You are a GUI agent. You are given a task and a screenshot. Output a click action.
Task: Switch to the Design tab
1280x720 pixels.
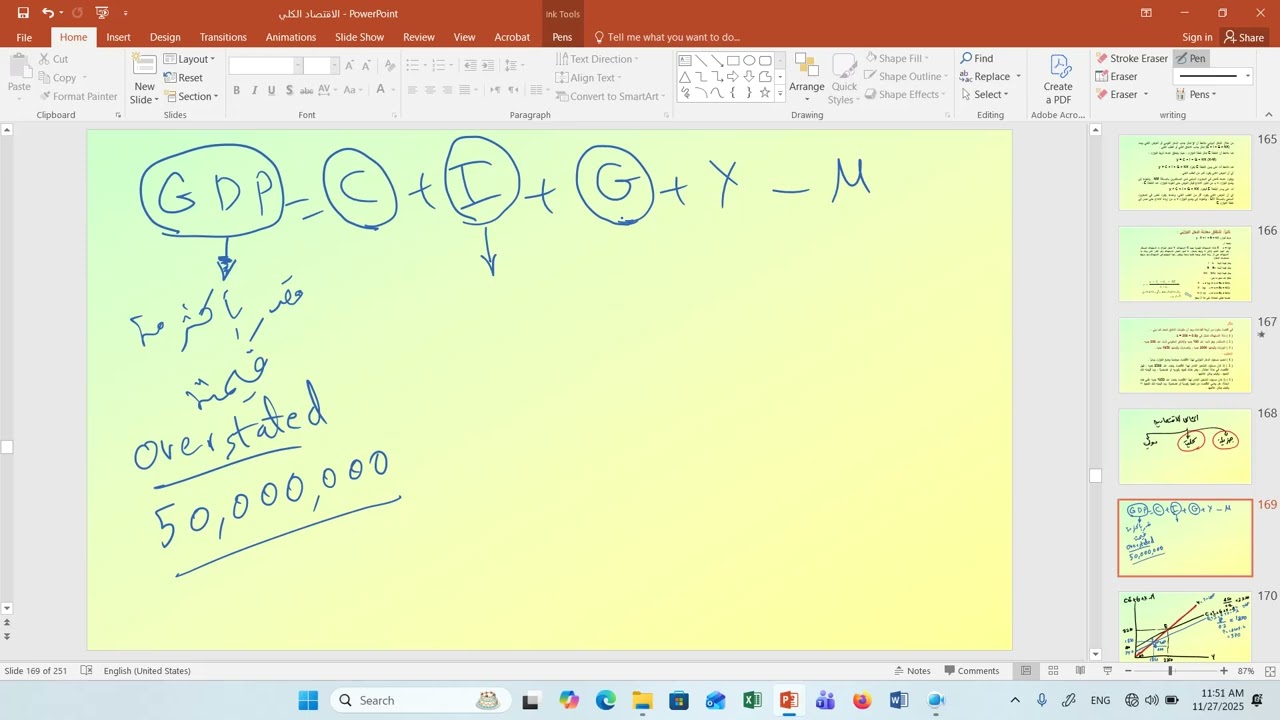pyautogui.click(x=165, y=37)
